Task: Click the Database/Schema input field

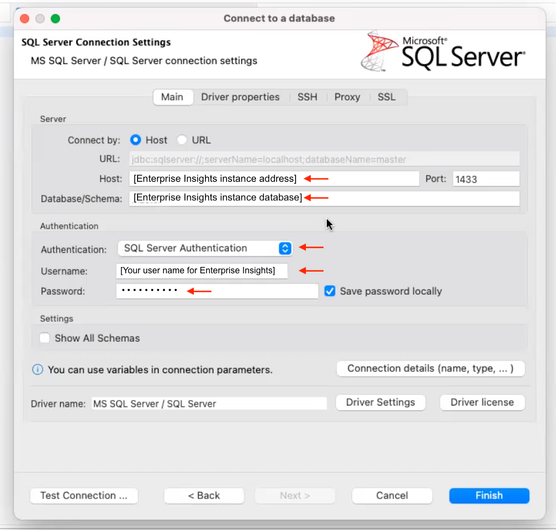Action: coord(324,198)
